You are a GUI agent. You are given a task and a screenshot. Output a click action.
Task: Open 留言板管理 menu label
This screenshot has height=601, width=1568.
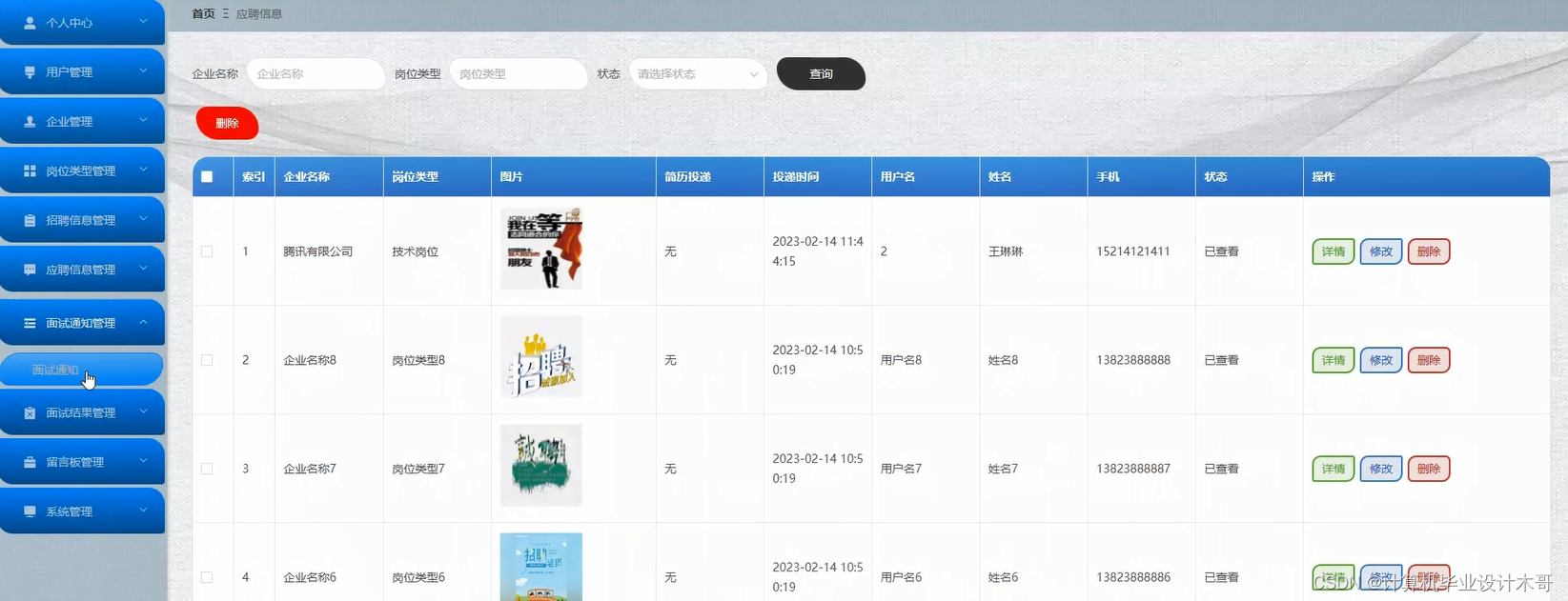coord(74,462)
